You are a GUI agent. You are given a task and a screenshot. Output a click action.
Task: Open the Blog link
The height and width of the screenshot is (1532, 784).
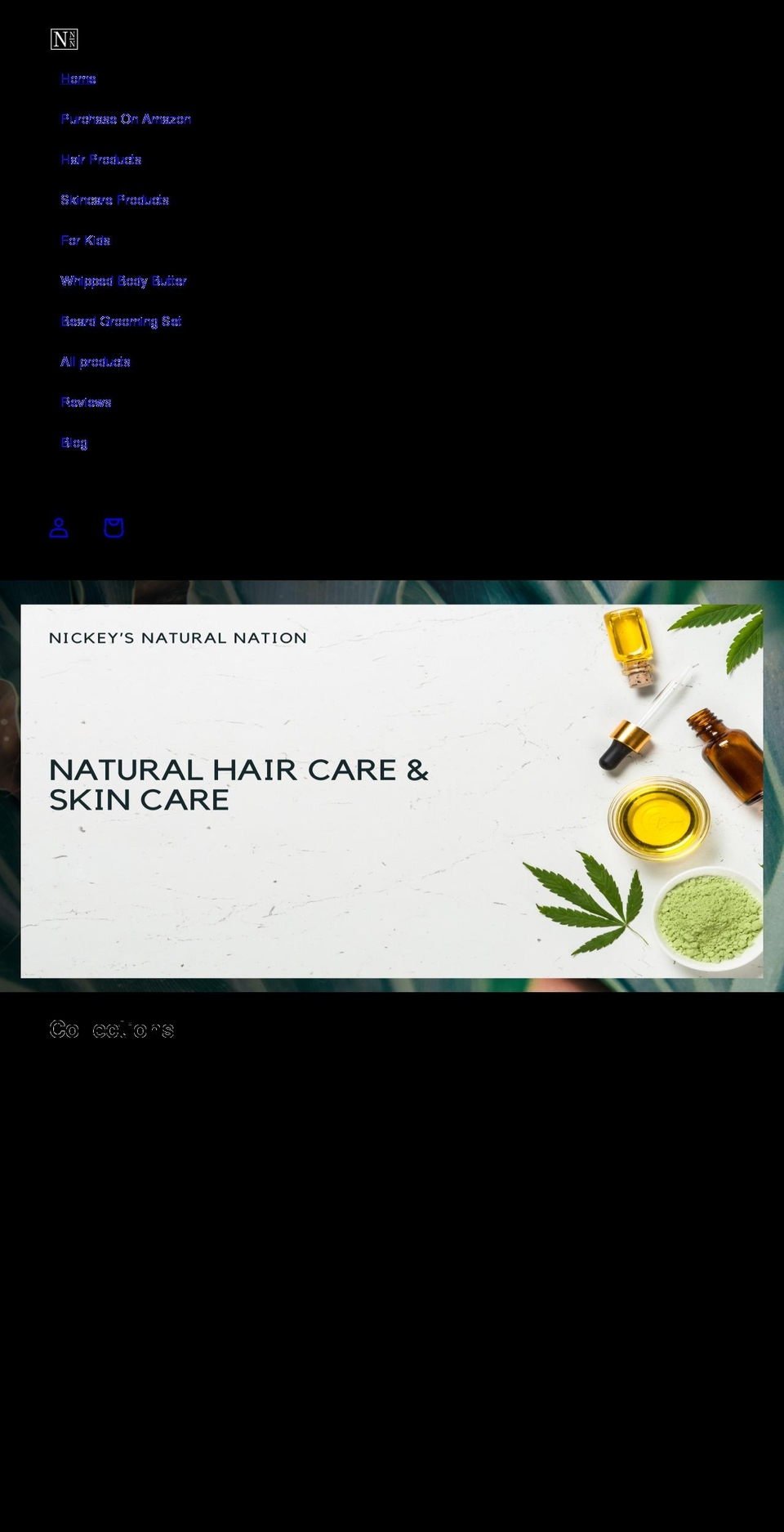(x=74, y=443)
